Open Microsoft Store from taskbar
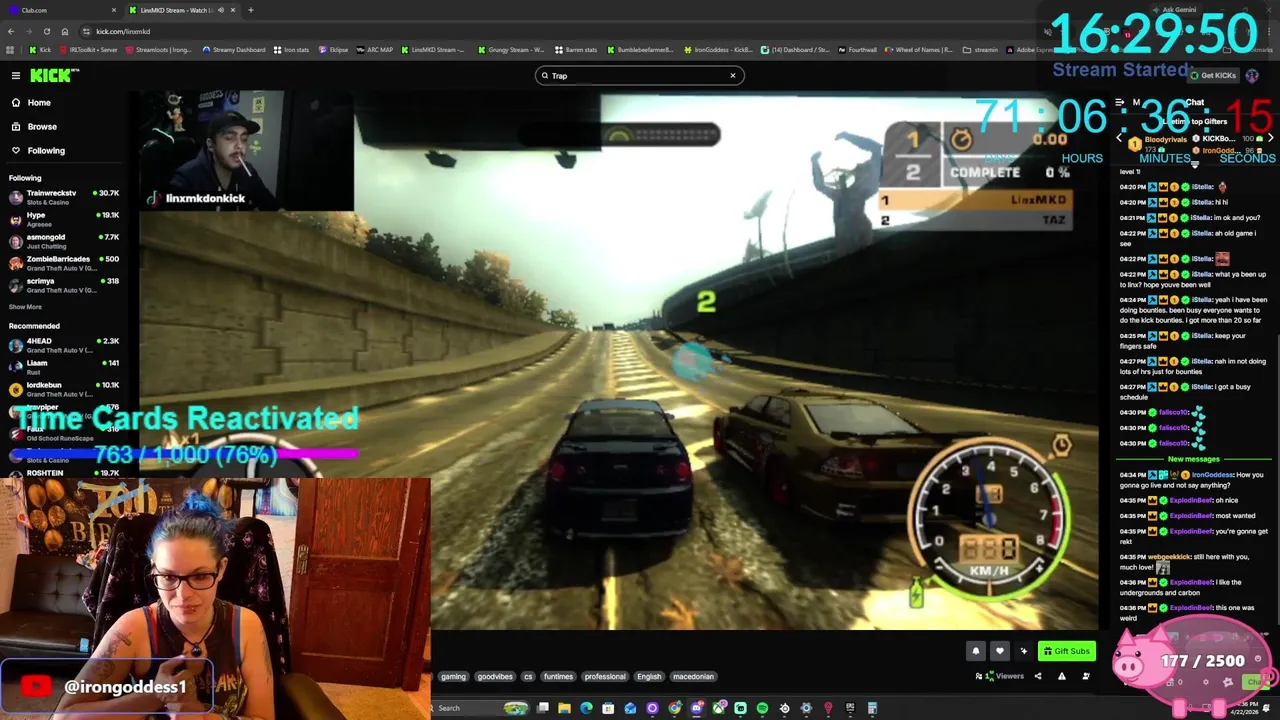This screenshot has height=720, width=1280. [608, 708]
